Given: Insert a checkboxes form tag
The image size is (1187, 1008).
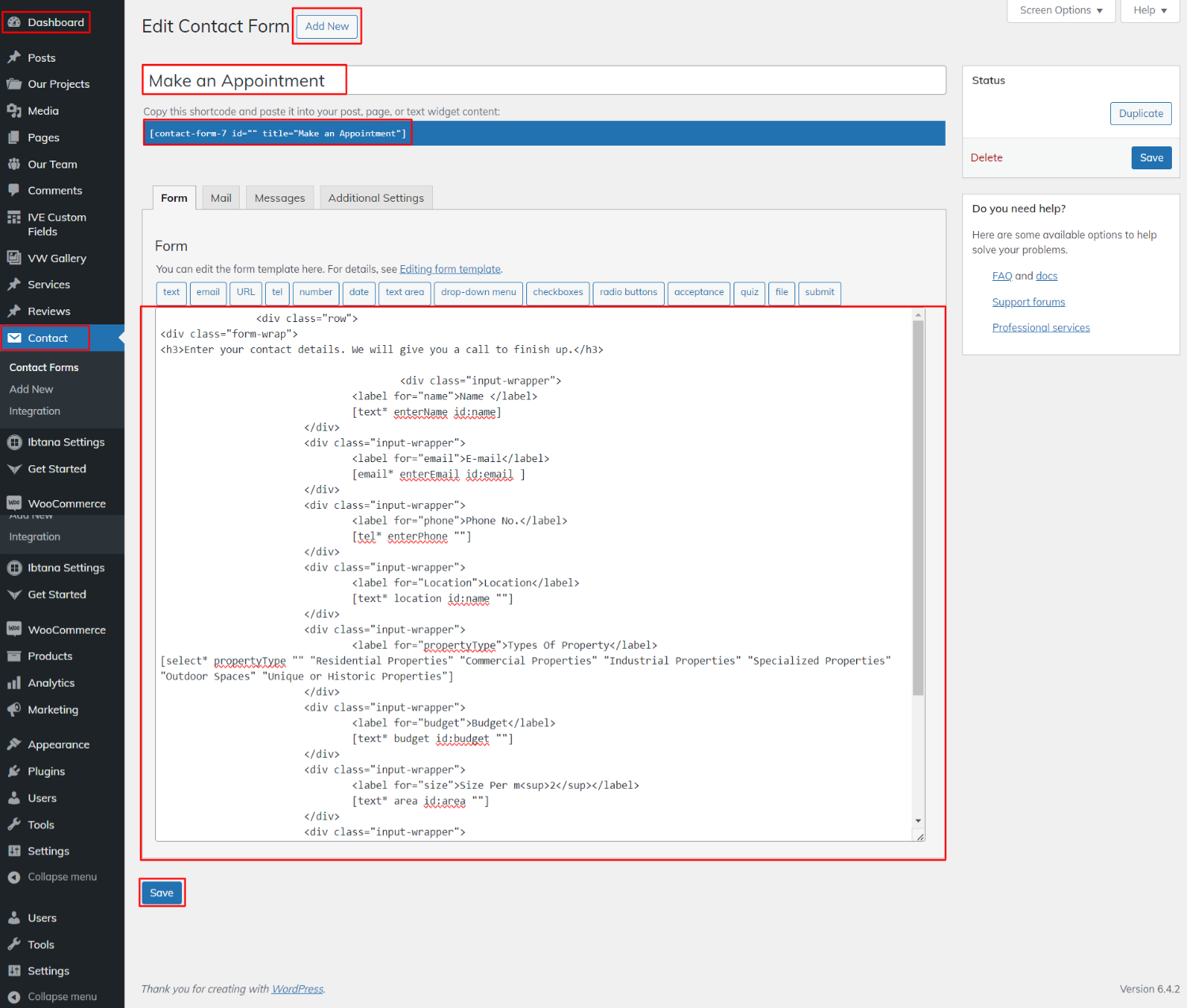Looking at the screenshot, I should [x=558, y=292].
